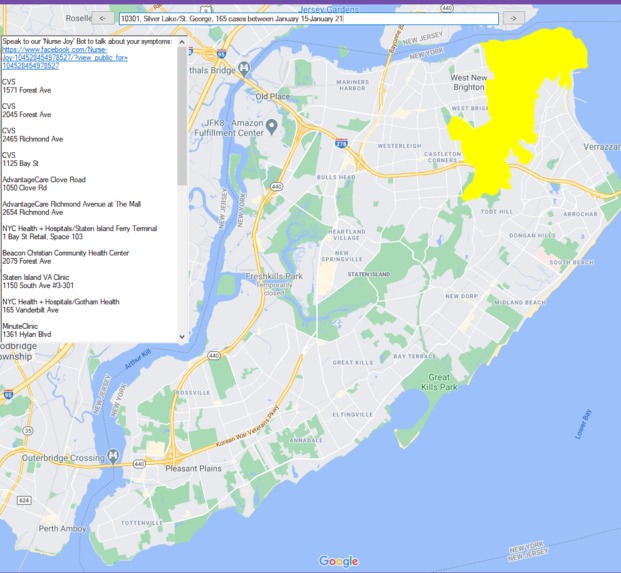Click the previous zip code arrow button
621x573 pixels.
coord(103,18)
